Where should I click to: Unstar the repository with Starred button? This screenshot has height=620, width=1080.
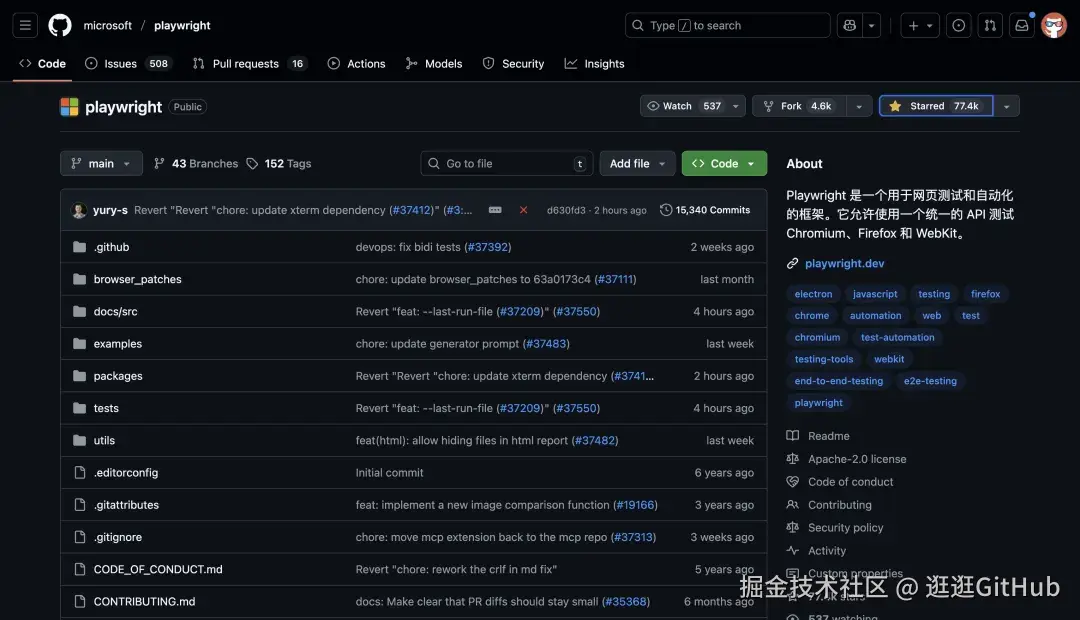936,106
